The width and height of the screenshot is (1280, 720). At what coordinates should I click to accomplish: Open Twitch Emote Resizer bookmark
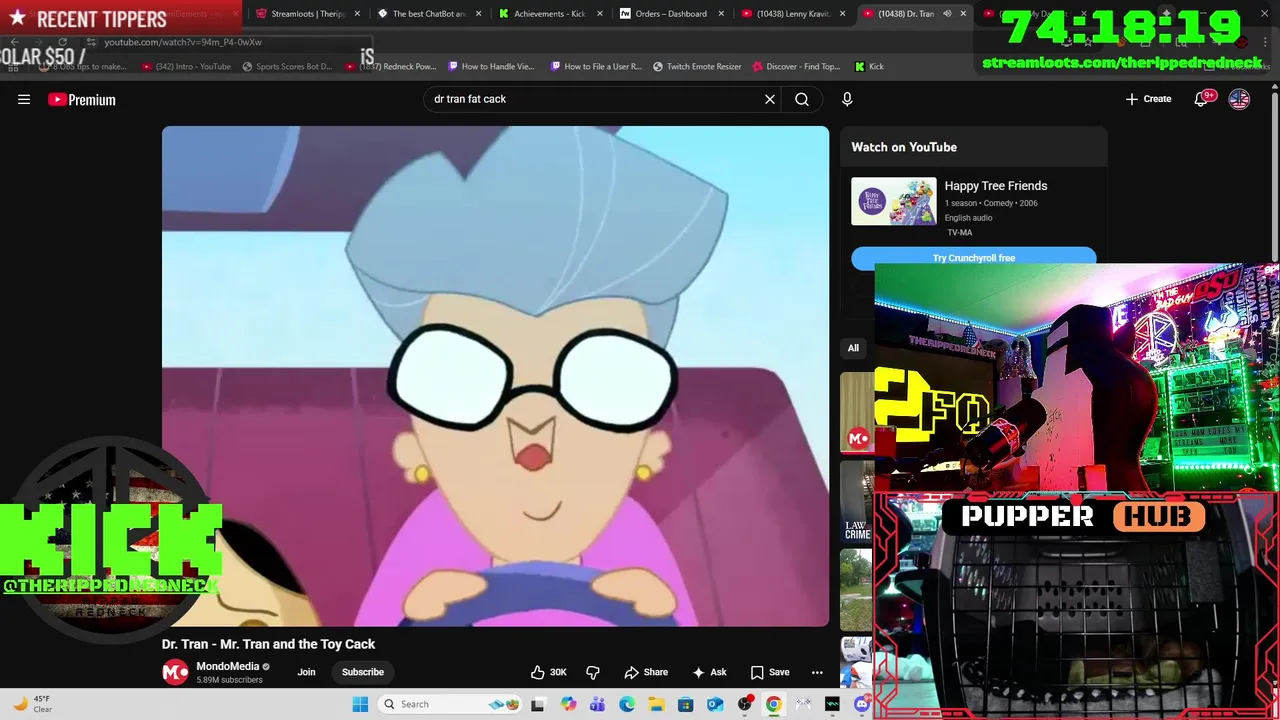click(697, 66)
